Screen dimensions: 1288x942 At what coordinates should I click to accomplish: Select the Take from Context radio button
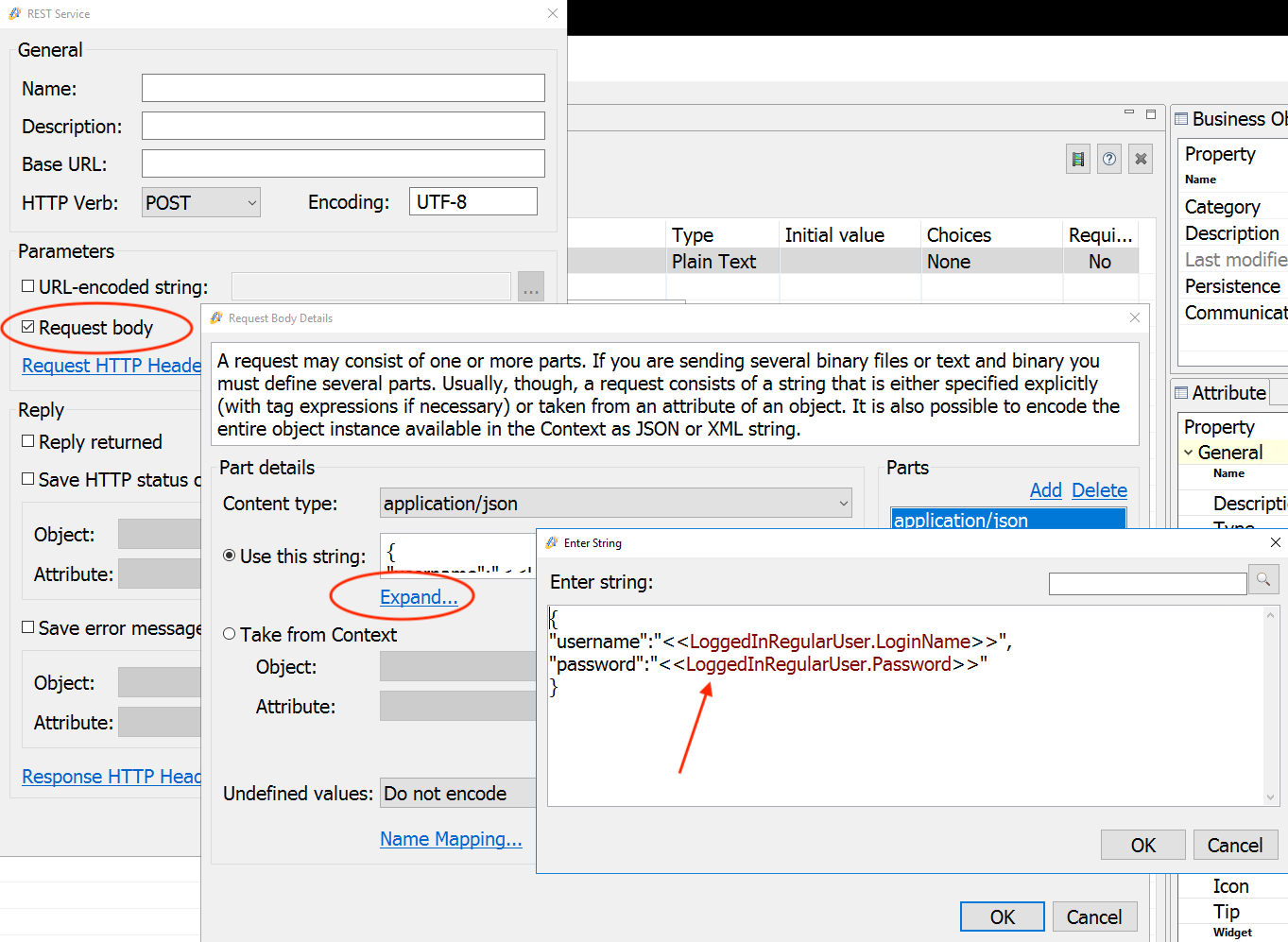tap(229, 634)
